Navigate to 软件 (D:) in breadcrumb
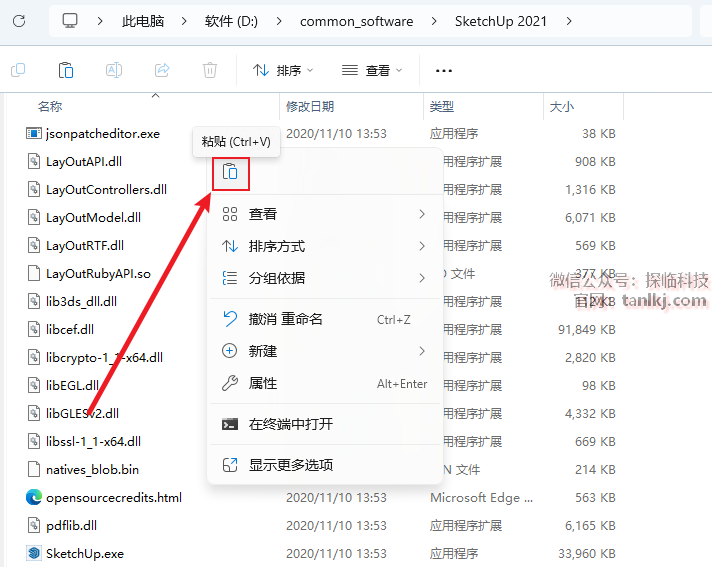 click(x=231, y=21)
